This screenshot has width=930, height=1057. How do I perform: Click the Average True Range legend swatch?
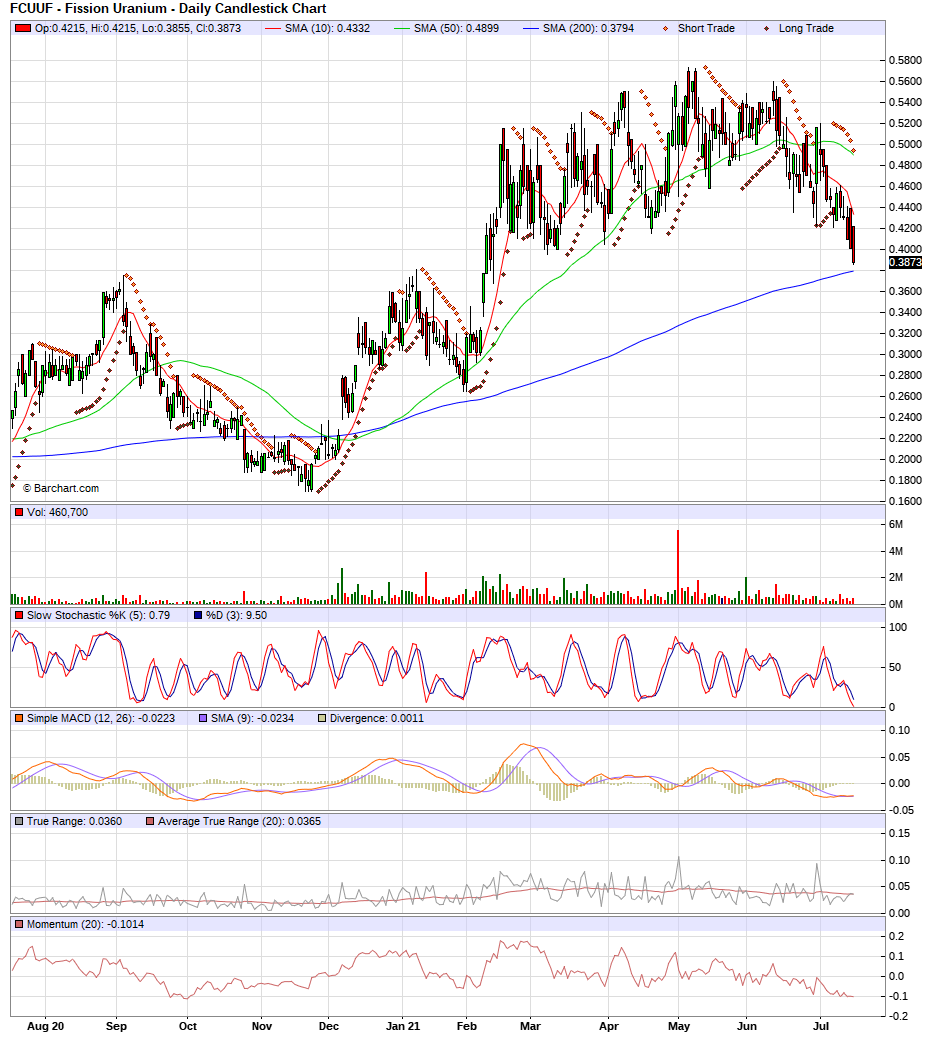(150, 822)
